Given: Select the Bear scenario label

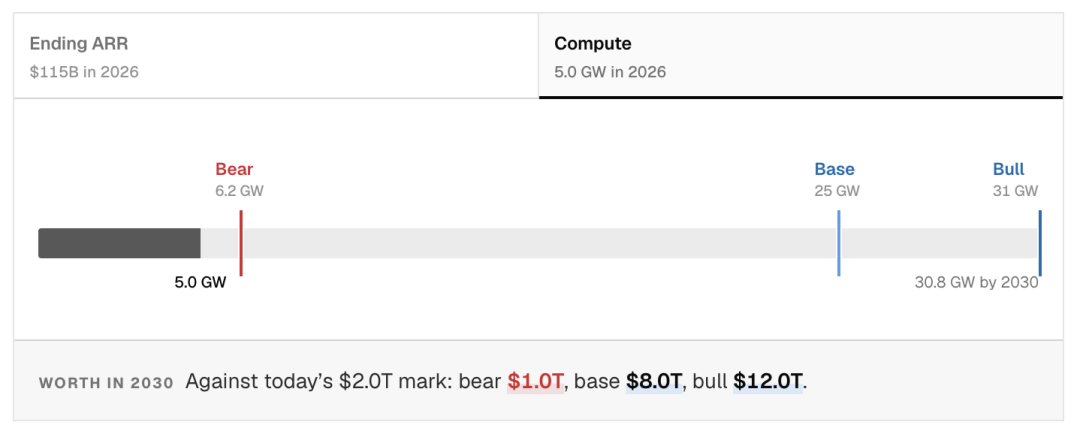Looking at the screenshot, I should (x=234, y=169).
